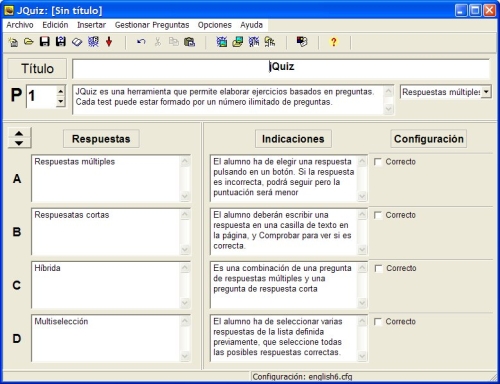Click scroll-up arrow in answer A field
The image size is (500, 384).
(185, 161)
